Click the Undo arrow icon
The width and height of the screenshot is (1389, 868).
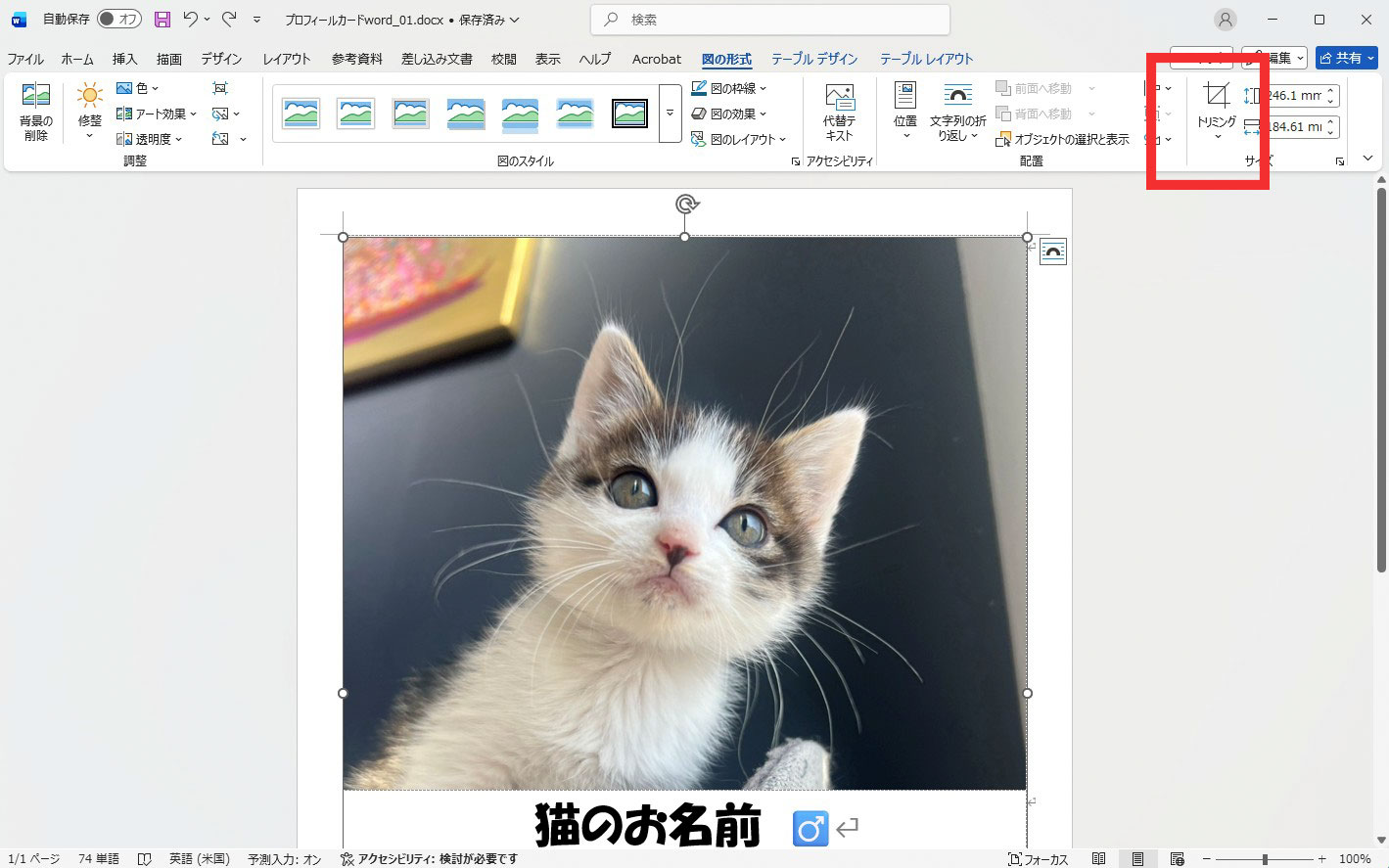(x=191, y=20)
